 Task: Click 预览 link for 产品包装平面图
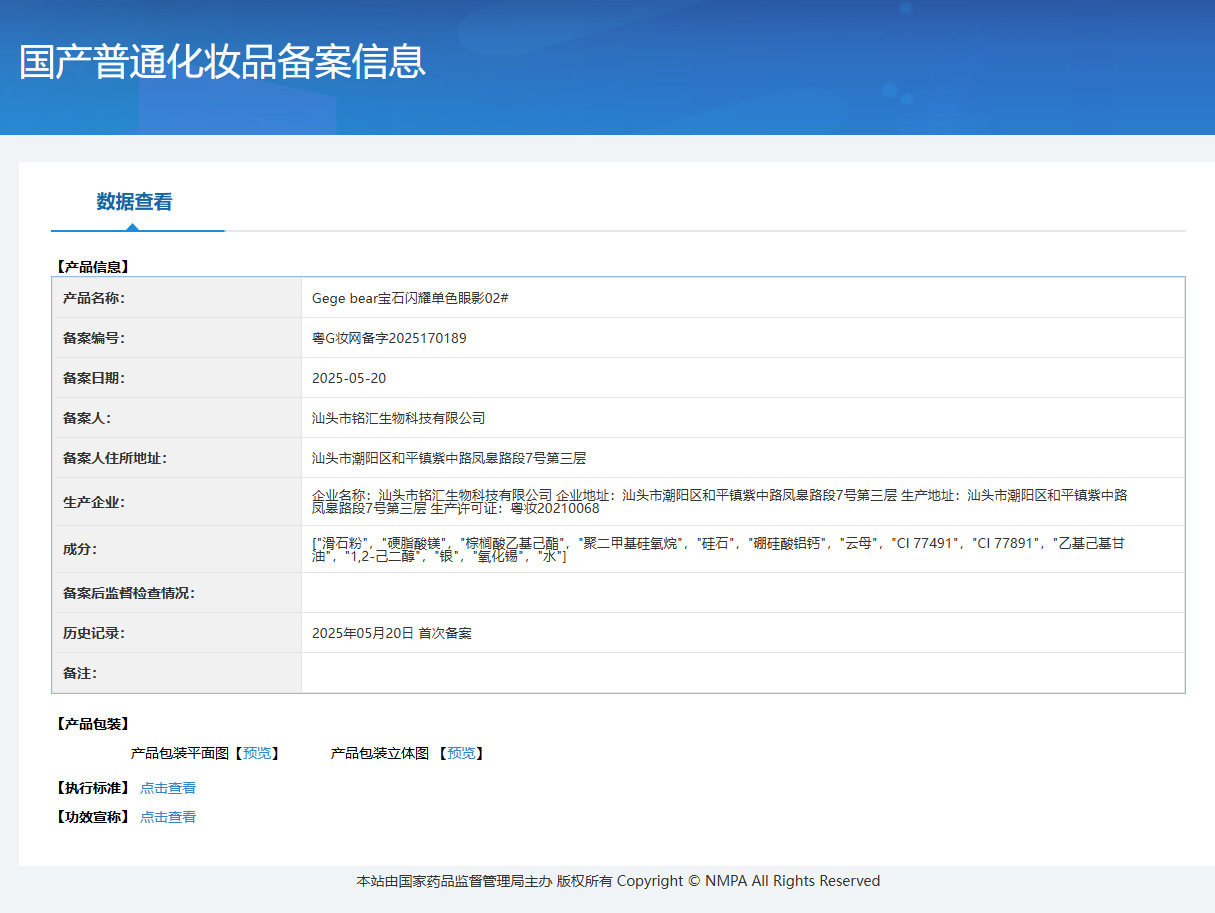pos(257,753)
